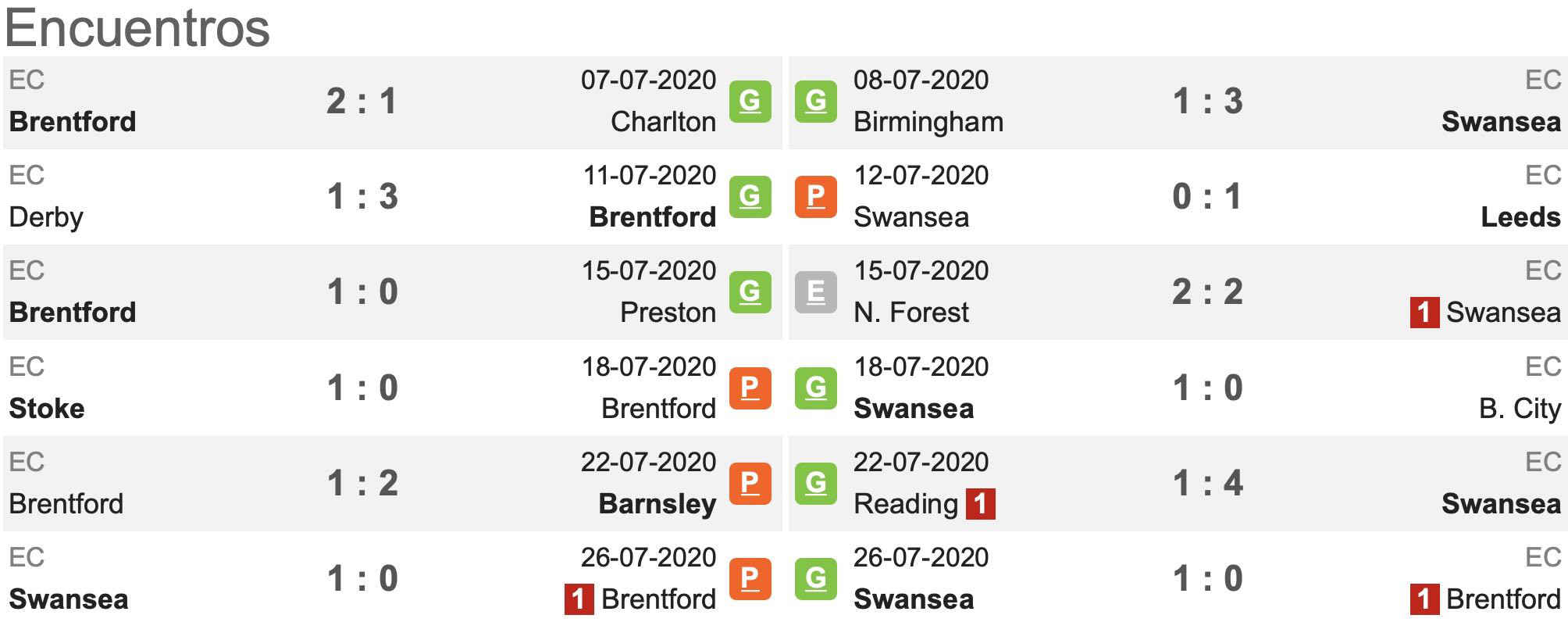This screenshot has height=622, width=1568.
Task: Open the Derby team link
Action: 46,217
